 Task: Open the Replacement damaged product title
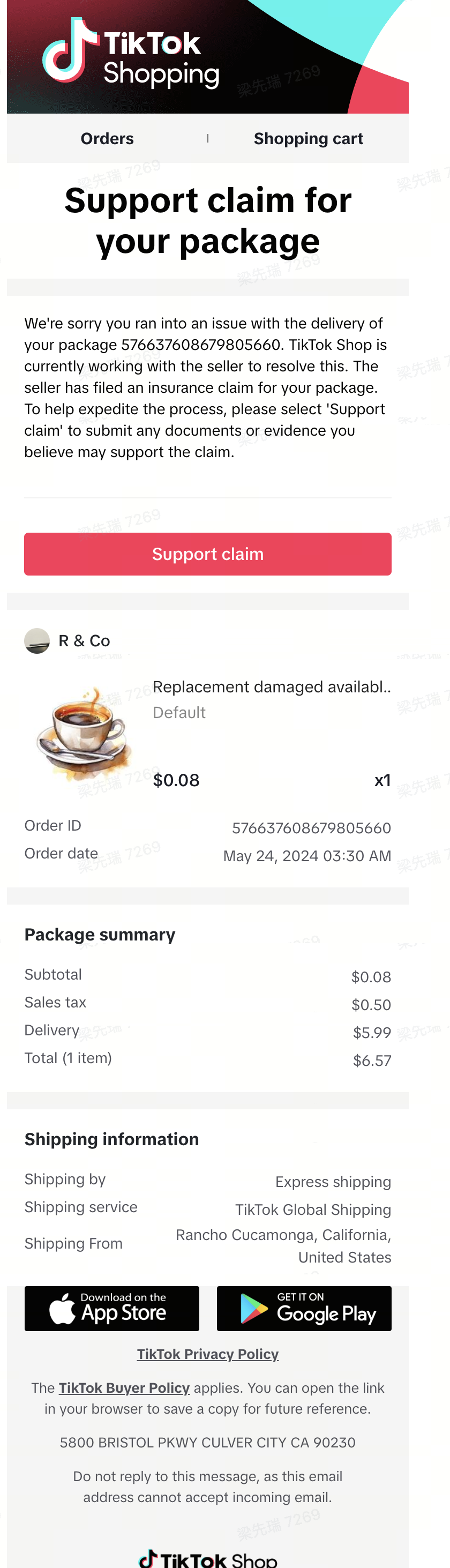point(271,687)
